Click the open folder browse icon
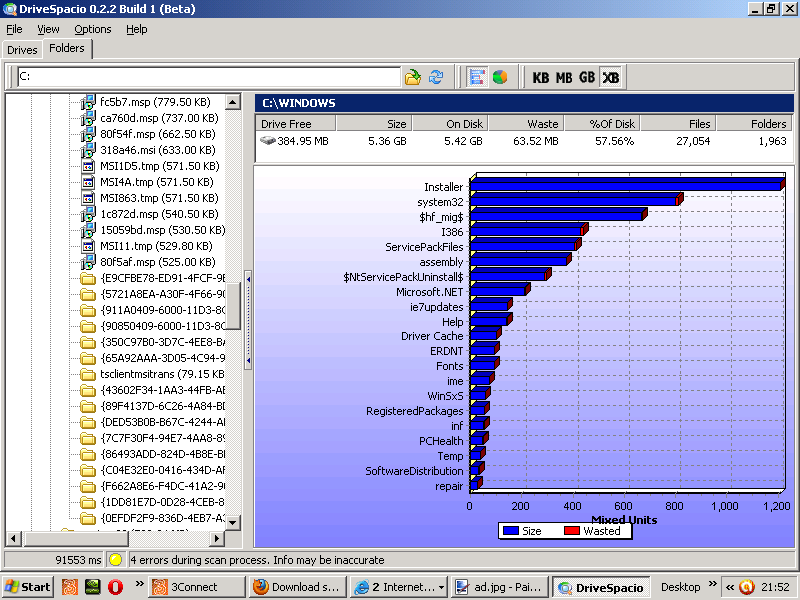This screenshot has width=800, height=600. point(412,77)
